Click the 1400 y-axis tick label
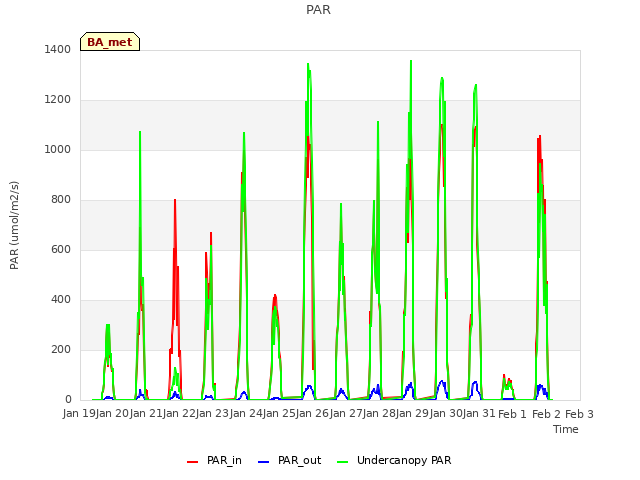This screenshot has height=480, width=640. click(x=58, y=49)
